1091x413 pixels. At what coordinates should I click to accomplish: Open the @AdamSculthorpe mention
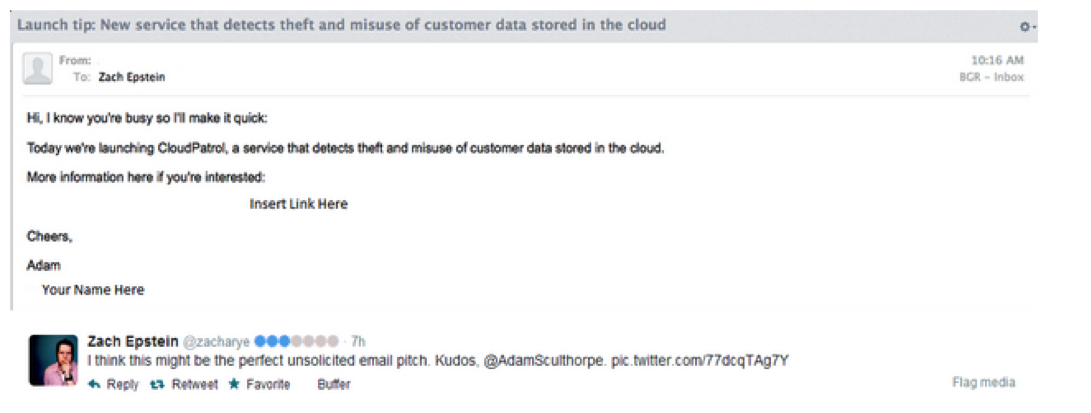click(543, 362)
